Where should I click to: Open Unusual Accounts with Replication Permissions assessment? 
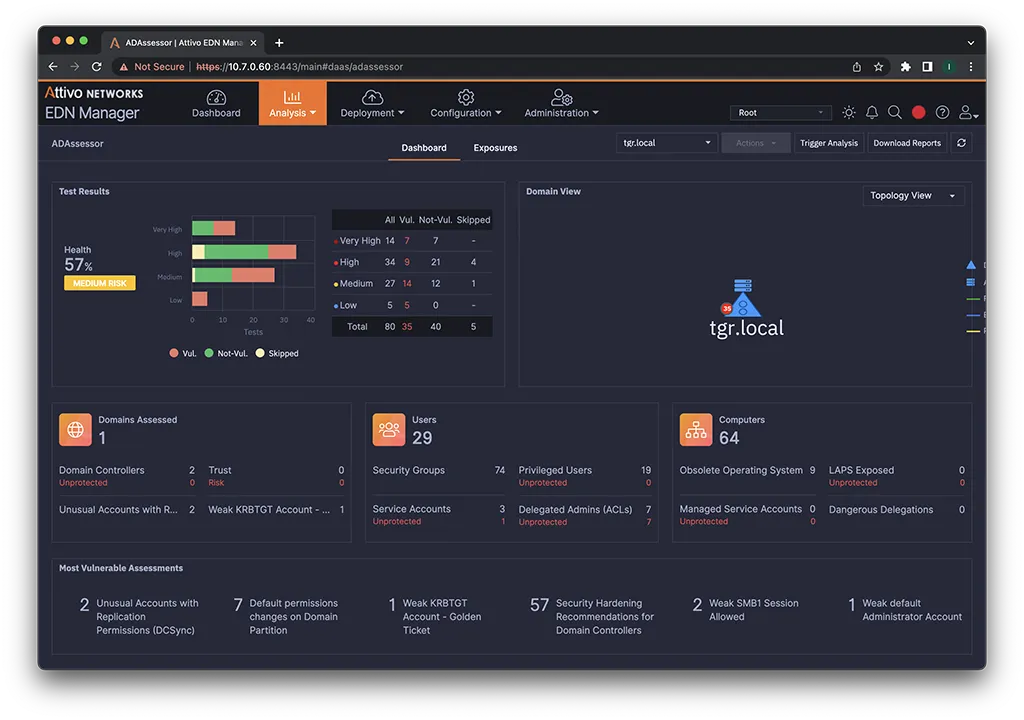tap(139, 616)
